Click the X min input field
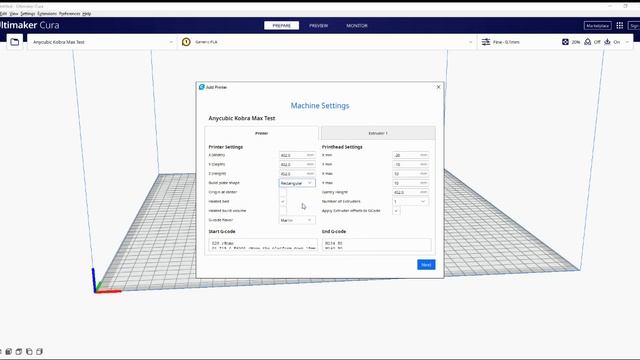The height and width of the screenshot is (360, 640). 411,155
